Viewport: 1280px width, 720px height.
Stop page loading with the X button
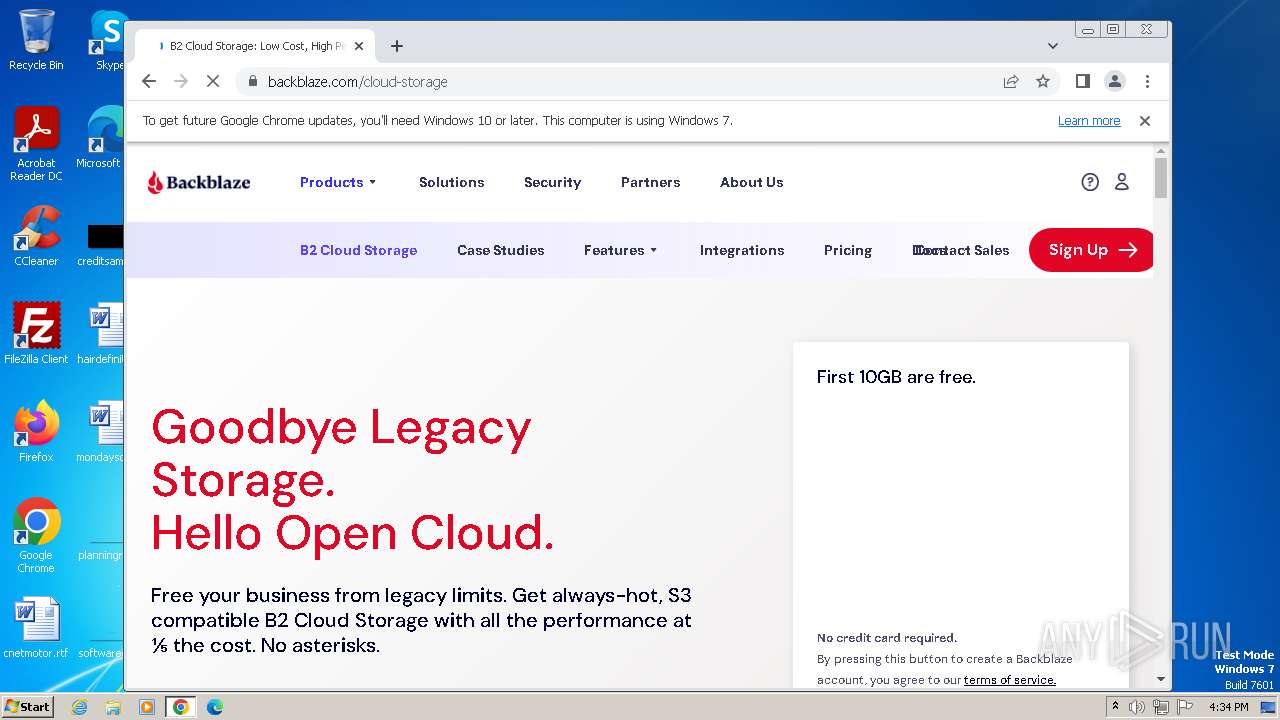213,82
